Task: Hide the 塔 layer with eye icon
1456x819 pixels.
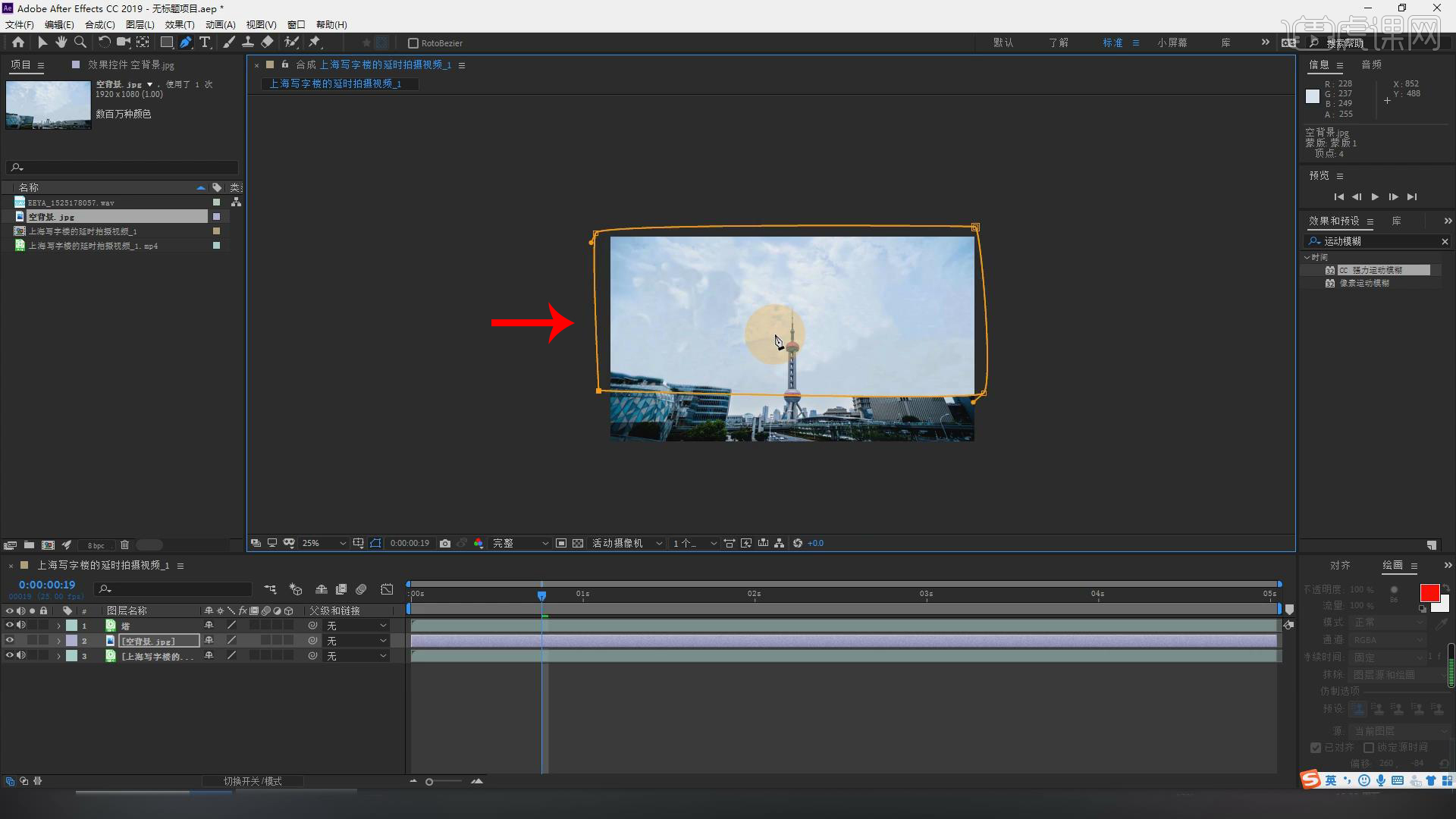Action: (10, 625)
